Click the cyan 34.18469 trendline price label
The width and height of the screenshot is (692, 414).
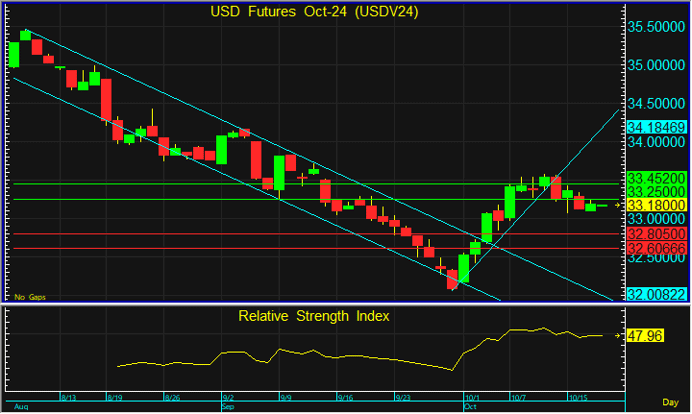coord(655,128)
